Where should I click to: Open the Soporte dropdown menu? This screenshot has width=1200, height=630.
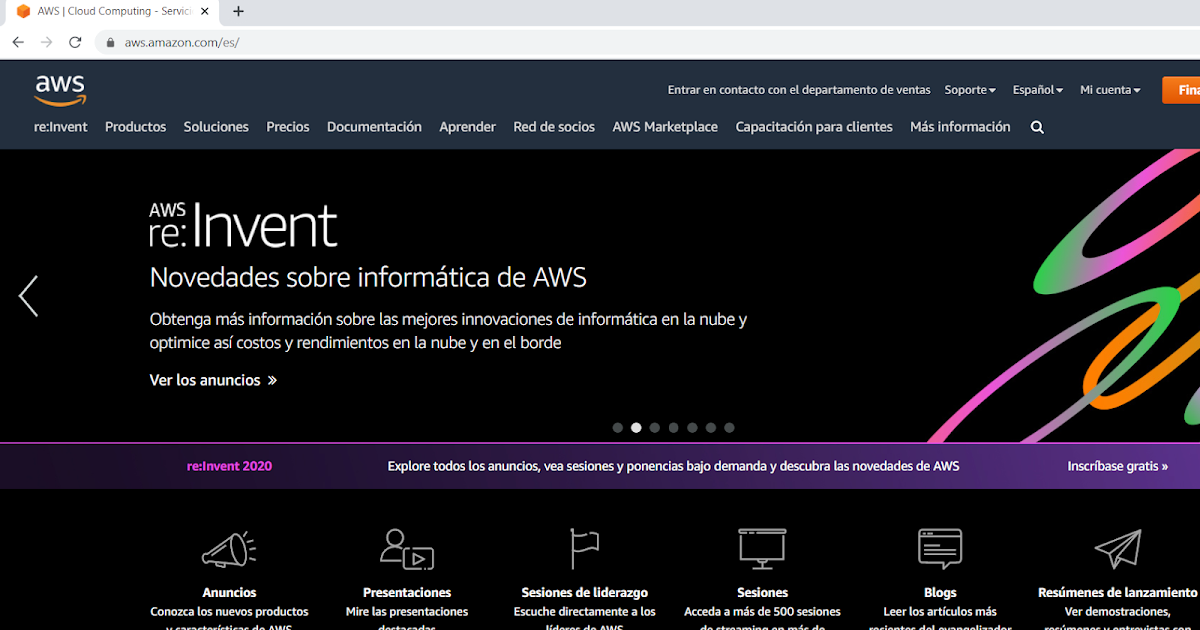point(969,89)
